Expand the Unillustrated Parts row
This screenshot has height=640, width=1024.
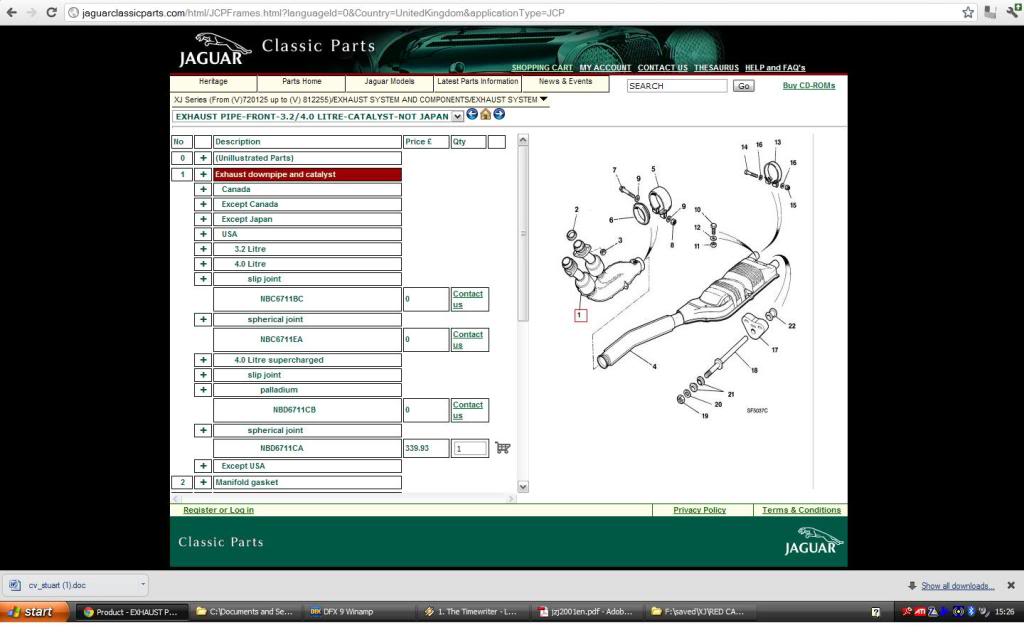coord(203,158)
